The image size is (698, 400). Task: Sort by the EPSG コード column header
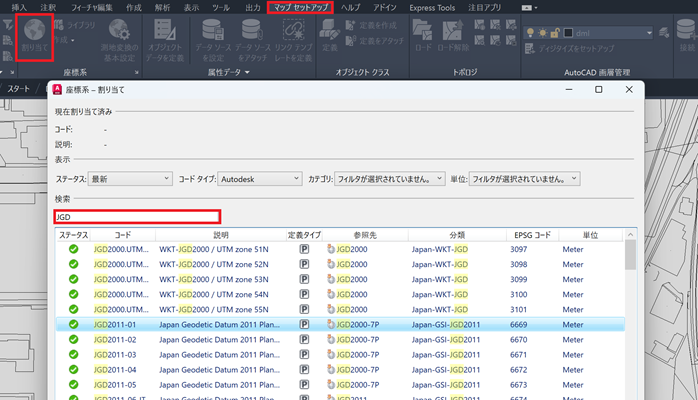532,235
